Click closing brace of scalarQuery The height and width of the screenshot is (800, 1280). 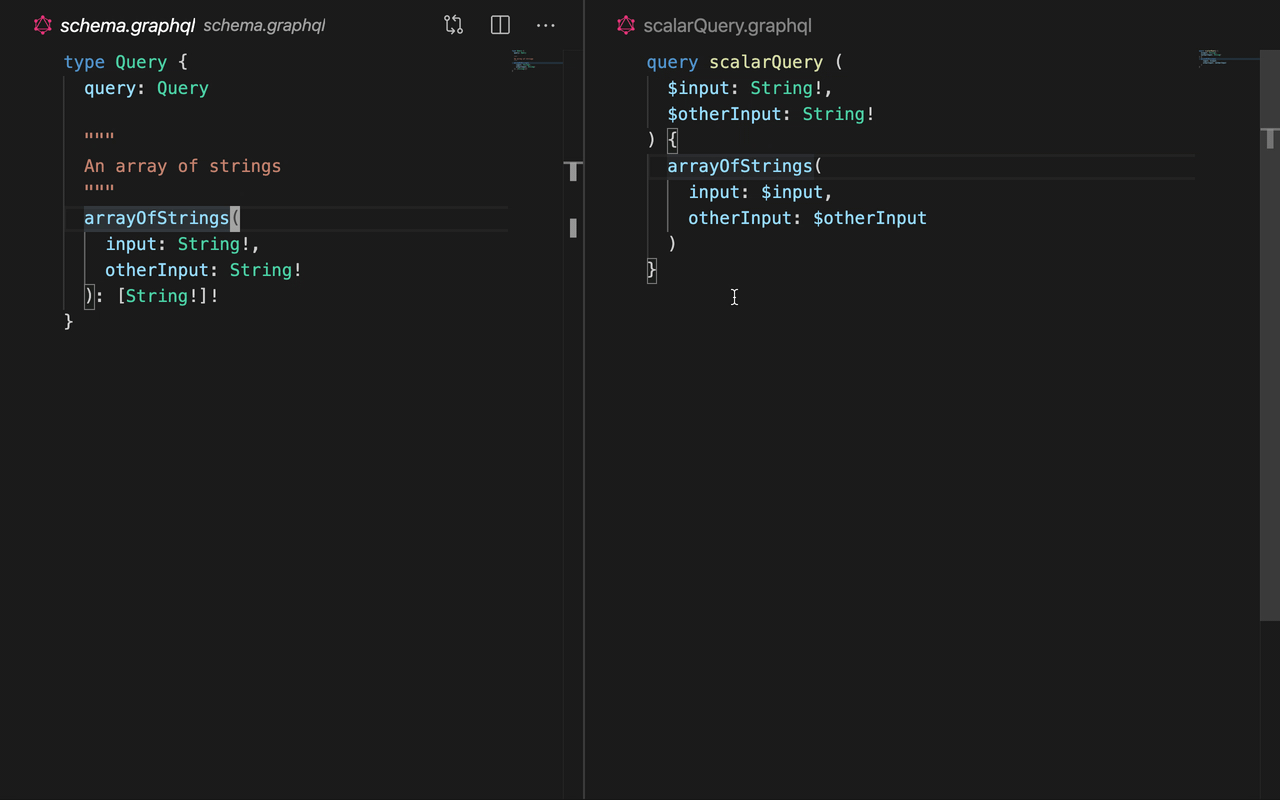coord(652,270)
